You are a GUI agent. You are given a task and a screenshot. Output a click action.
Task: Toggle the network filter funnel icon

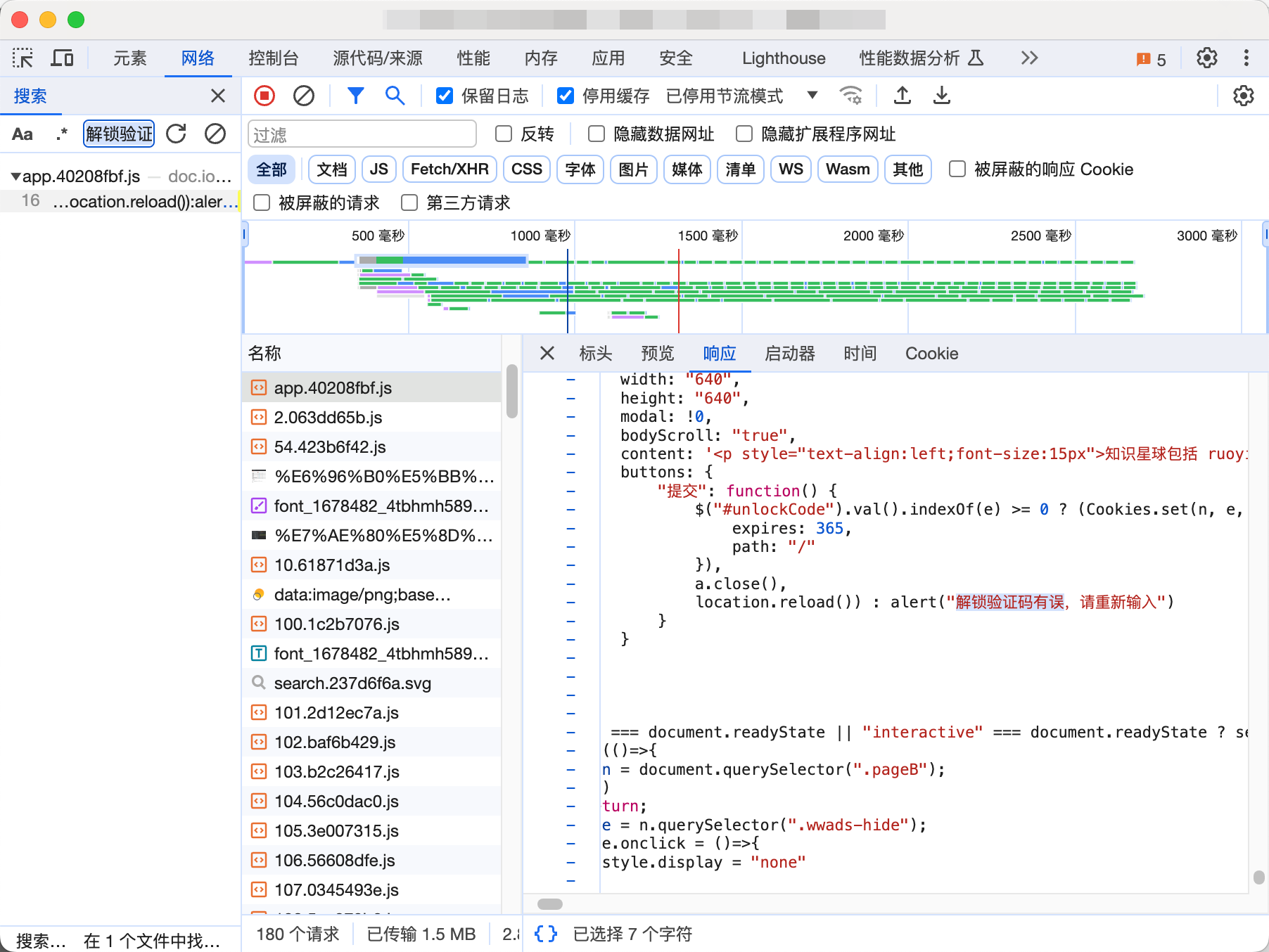[356, 96]
